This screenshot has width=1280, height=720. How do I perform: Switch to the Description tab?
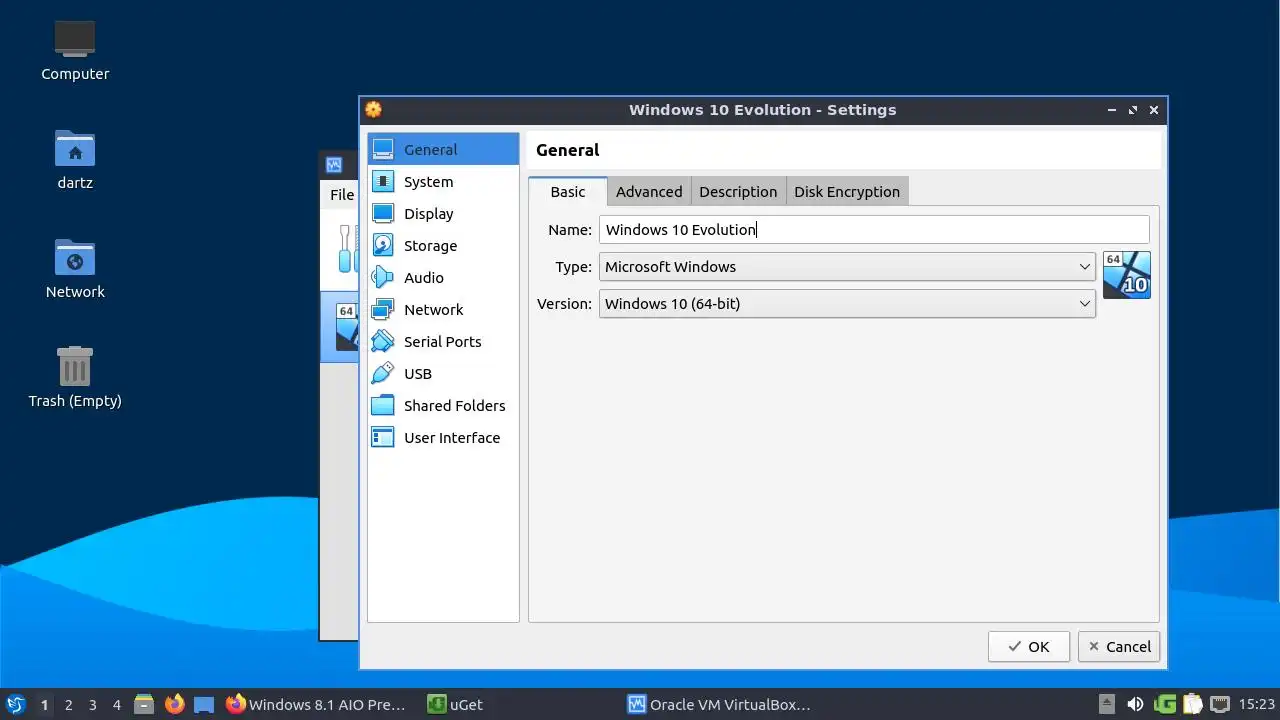738,191
